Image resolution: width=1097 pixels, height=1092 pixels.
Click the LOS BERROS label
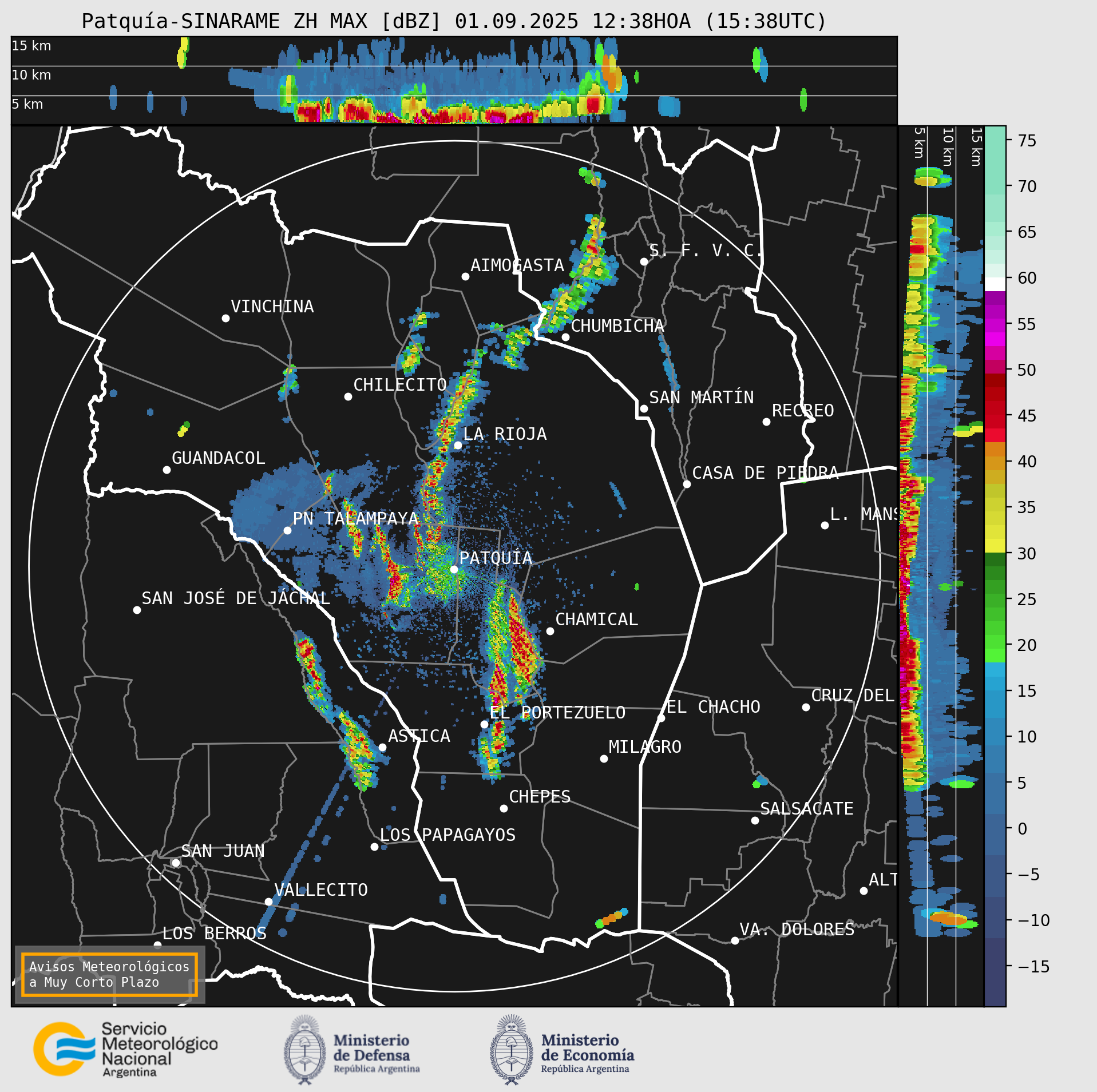[x=214, y=934]
